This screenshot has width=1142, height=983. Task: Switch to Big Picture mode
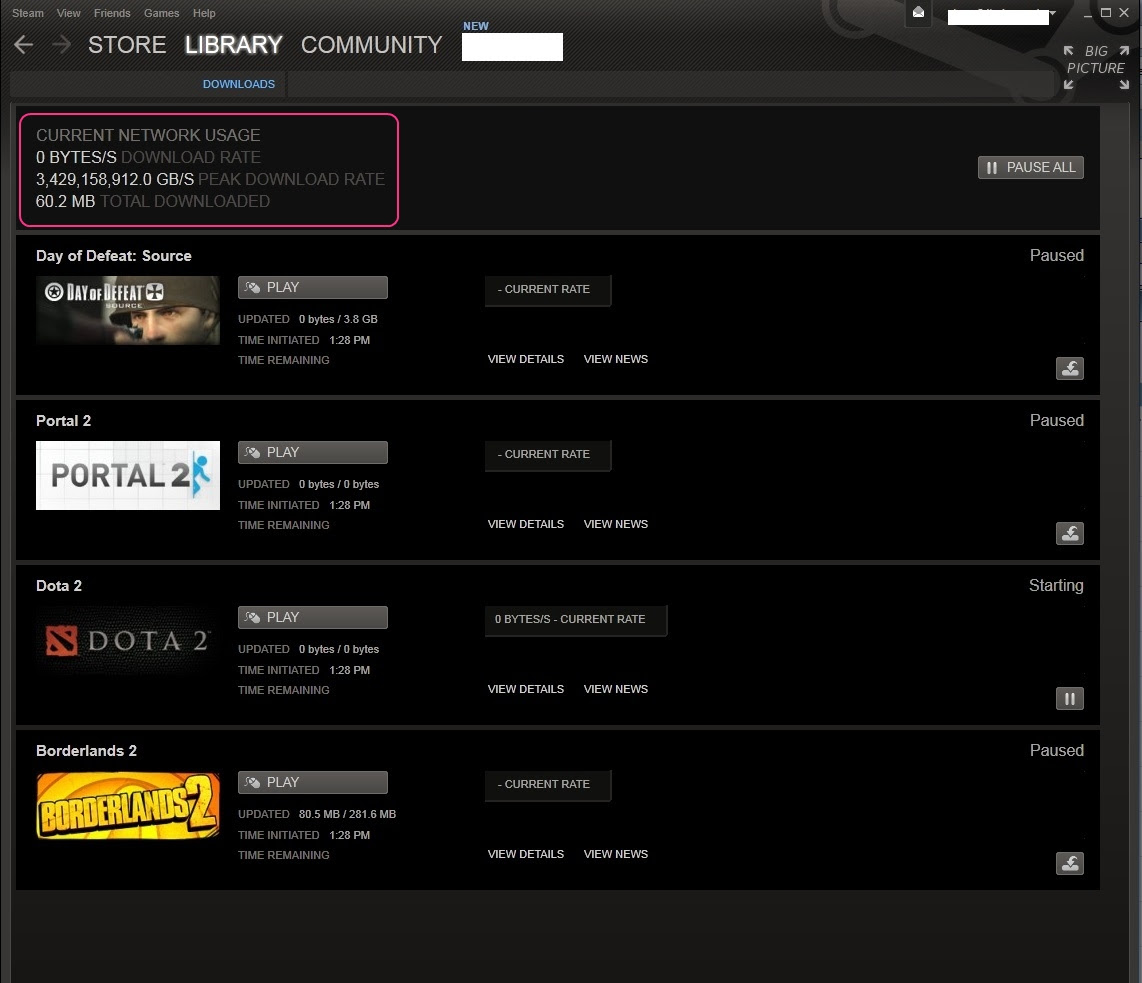pyautogui.click(x=1095, y=67)
